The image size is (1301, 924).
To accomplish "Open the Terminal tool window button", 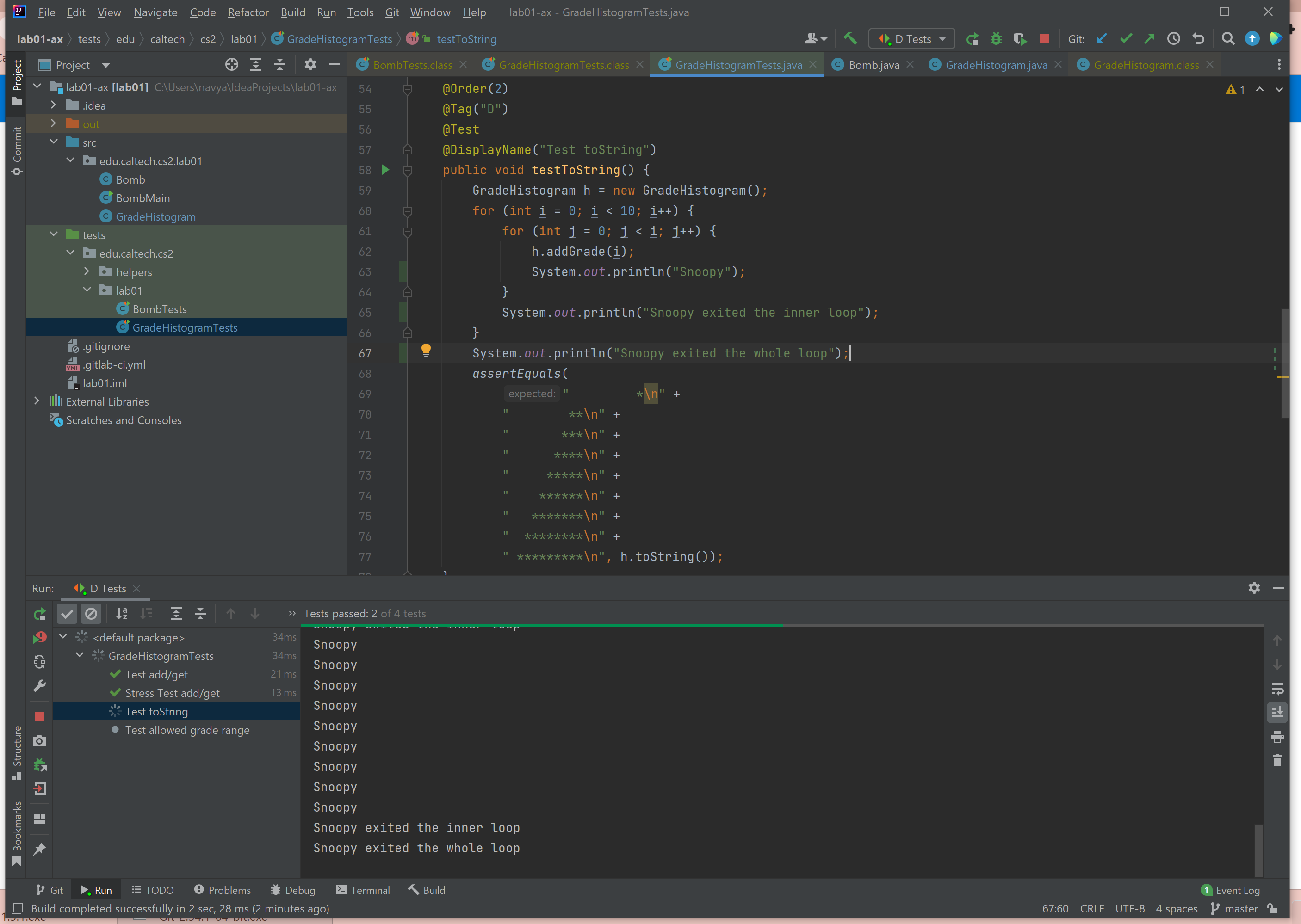I will tap(363, 890).
